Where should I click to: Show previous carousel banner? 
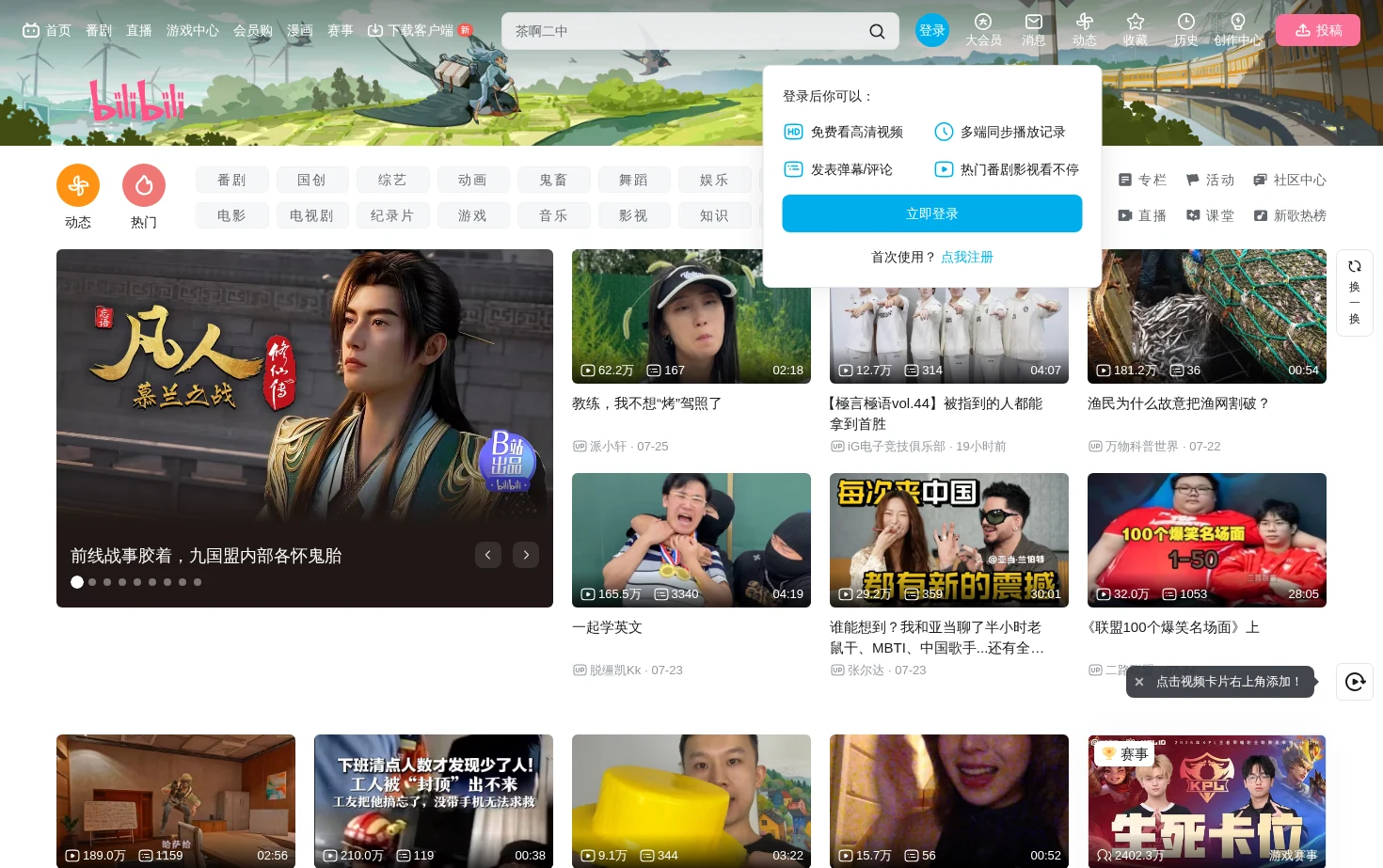tap(487, 555)
